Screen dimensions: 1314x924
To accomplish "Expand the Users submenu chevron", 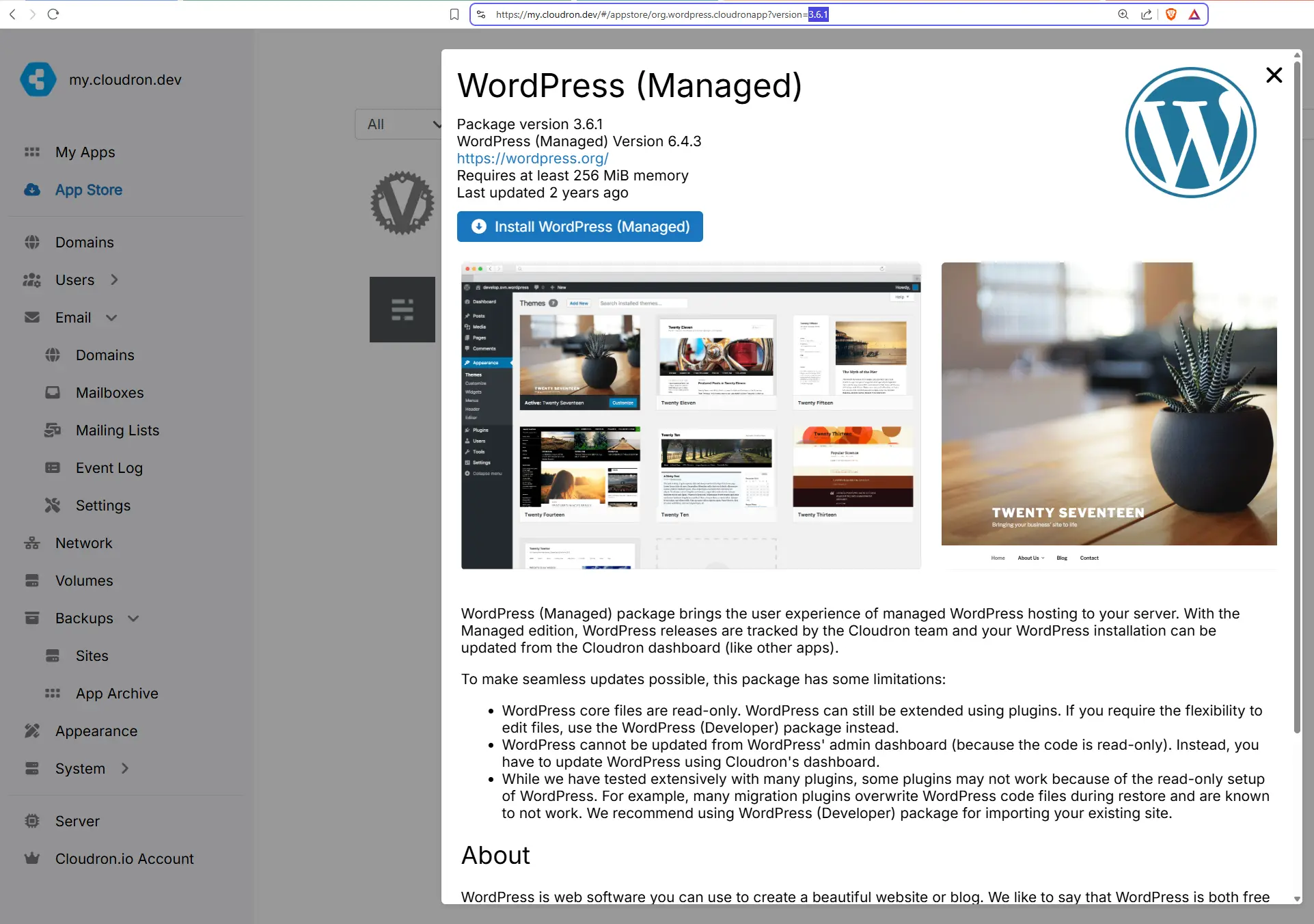I will [115, 280].
